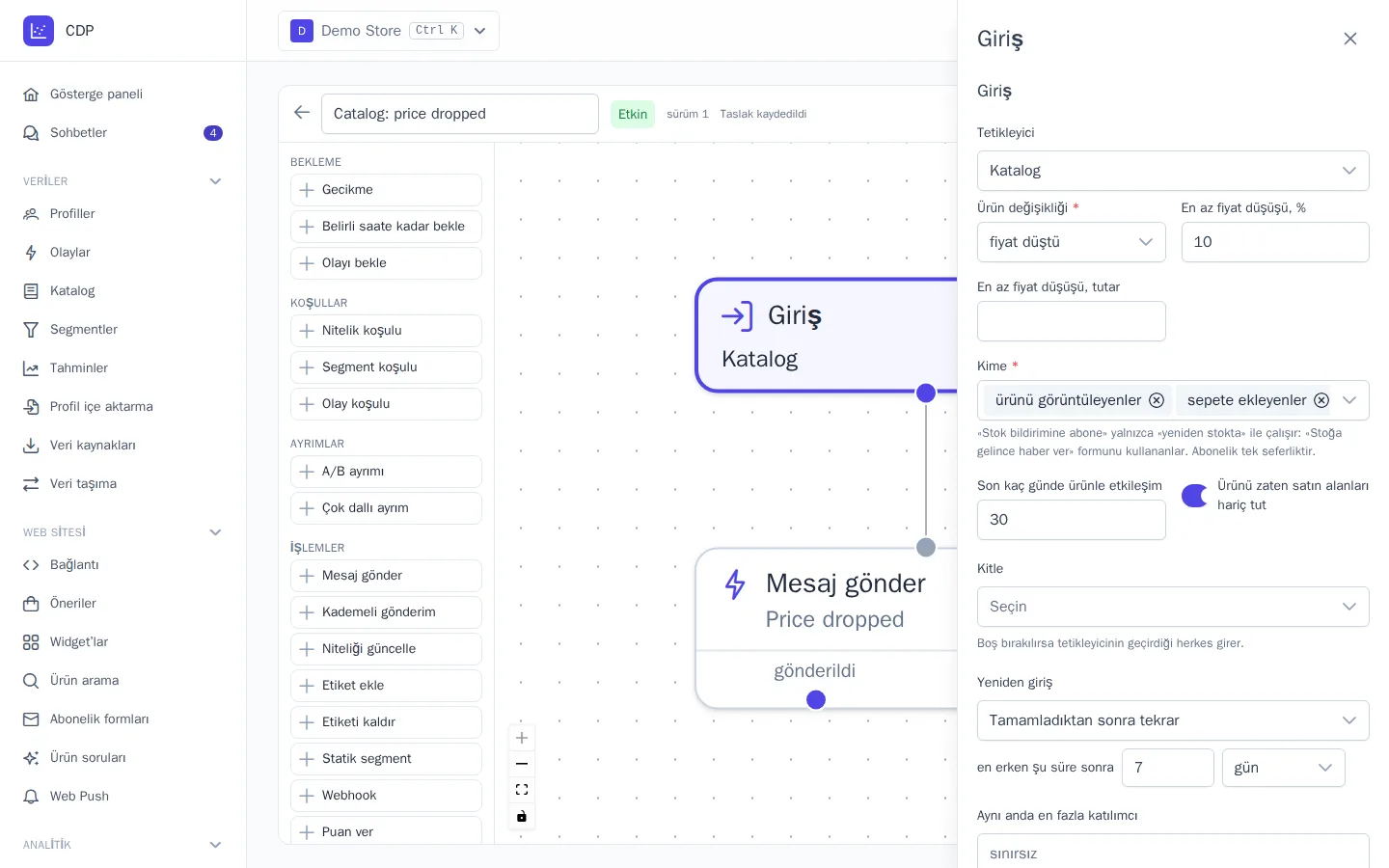Open the 'gün' time unit dropdown

(1283, 768)
